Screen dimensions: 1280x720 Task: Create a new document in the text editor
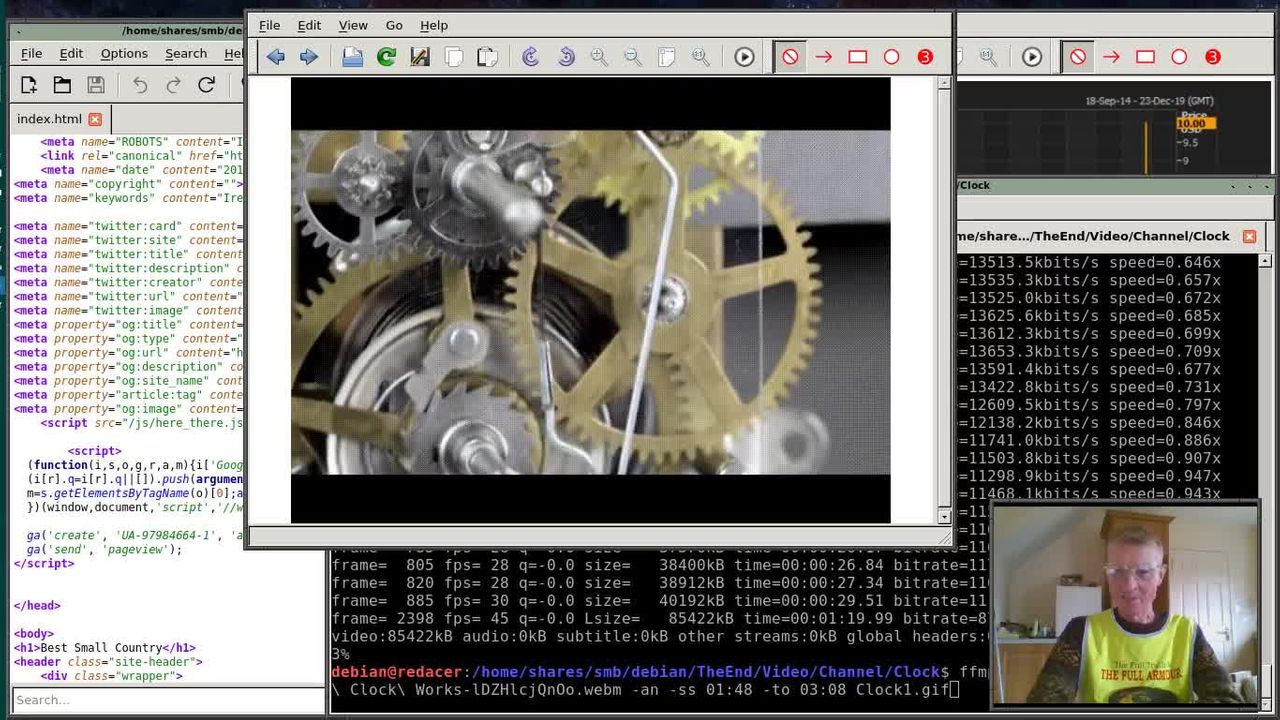click(29, 85)
